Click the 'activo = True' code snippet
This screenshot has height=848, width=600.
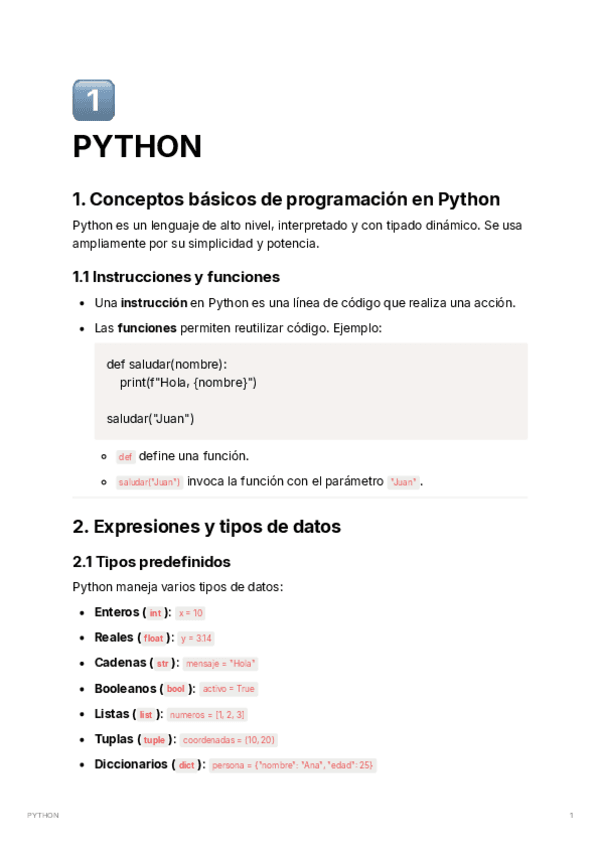228,689
